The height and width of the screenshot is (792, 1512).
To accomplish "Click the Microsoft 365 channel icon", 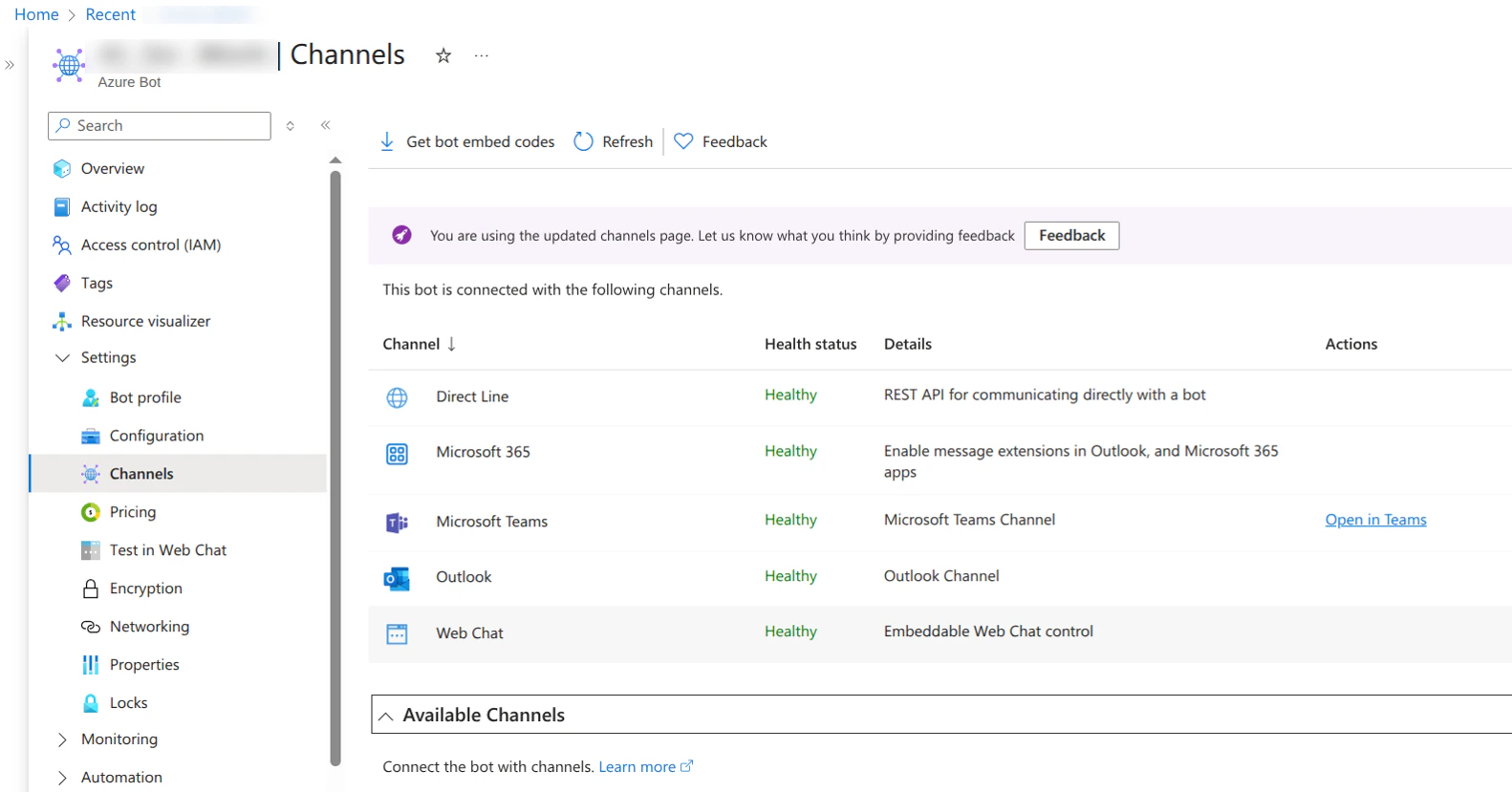I will [397, 454].
